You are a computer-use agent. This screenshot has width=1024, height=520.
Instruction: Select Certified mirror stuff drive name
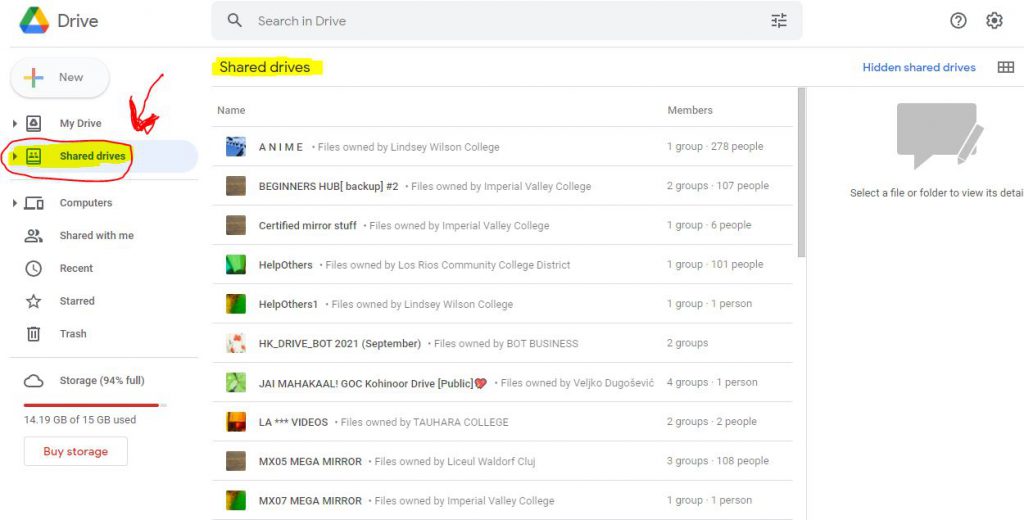click(308, 225)
